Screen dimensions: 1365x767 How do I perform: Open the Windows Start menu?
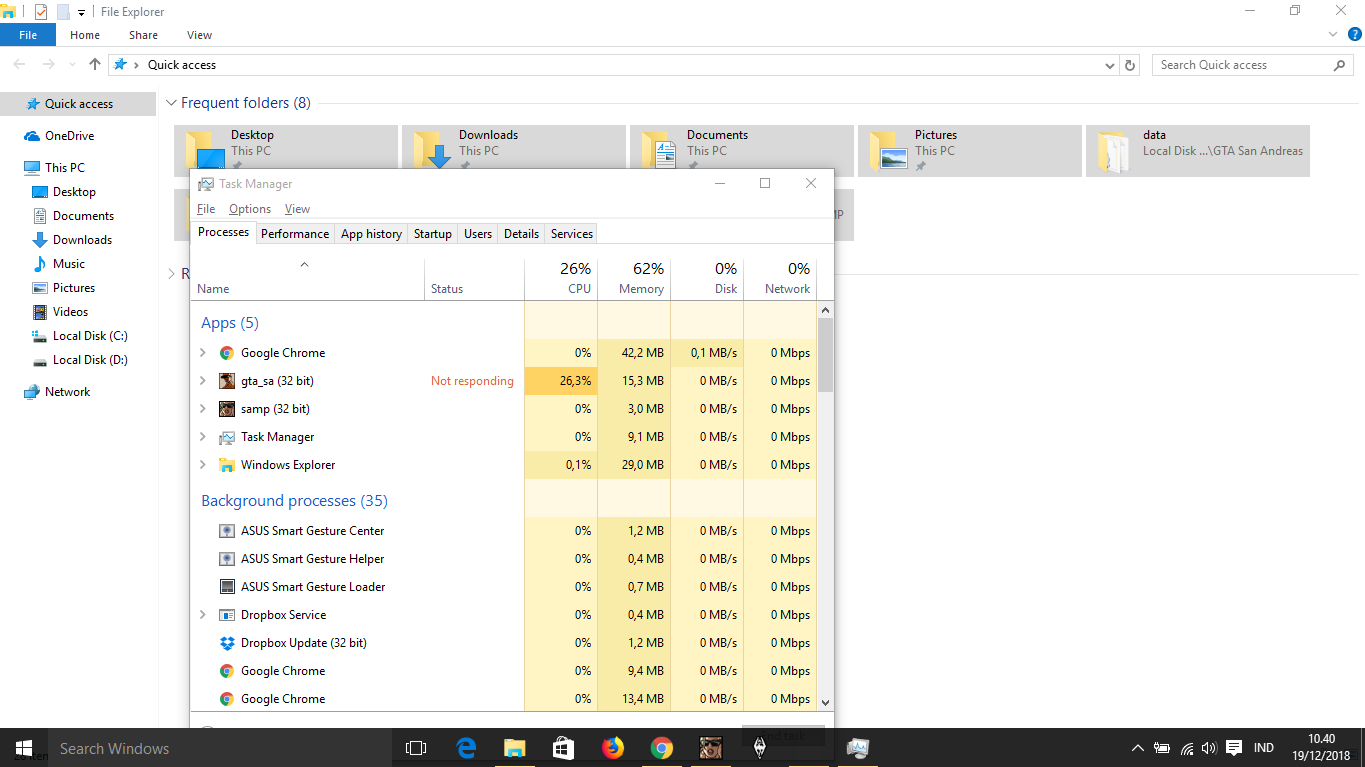(x=24, y=748)
